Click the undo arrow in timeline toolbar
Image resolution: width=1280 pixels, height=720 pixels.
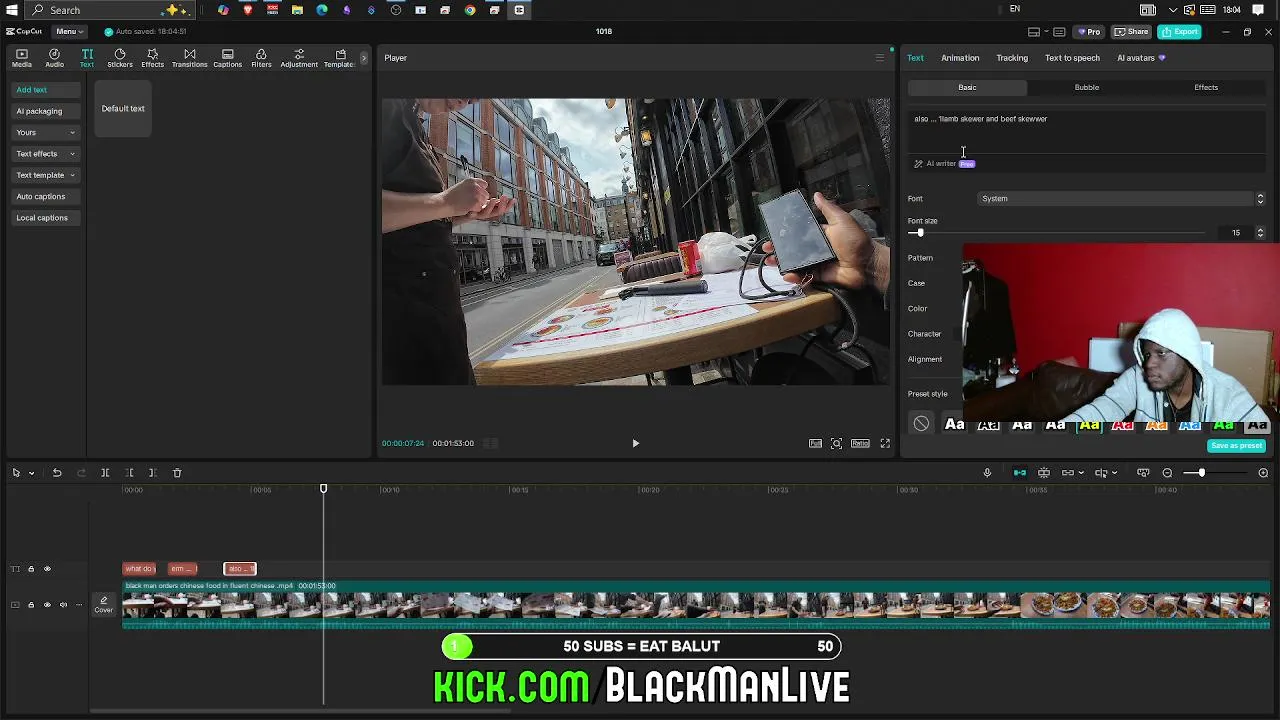(x=57, y=473)
